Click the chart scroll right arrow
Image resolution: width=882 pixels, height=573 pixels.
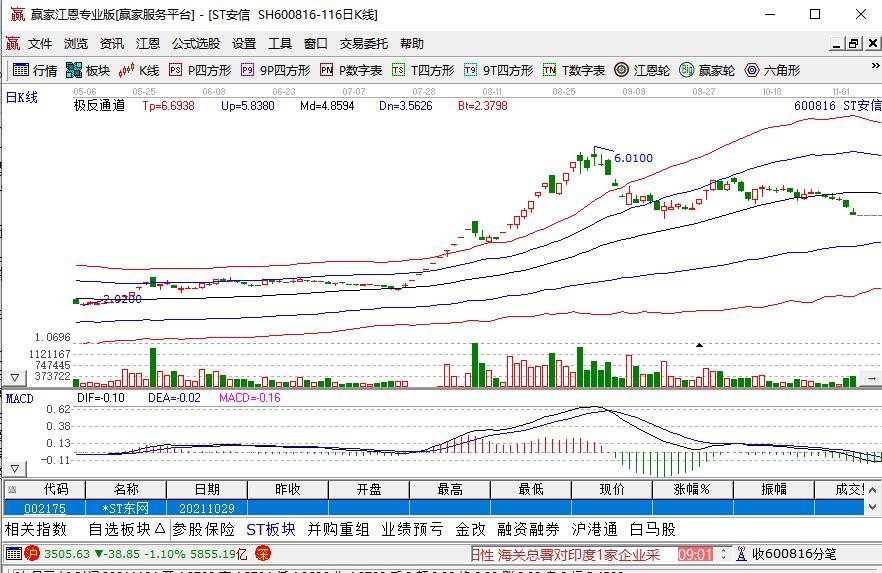pos(871,379)
